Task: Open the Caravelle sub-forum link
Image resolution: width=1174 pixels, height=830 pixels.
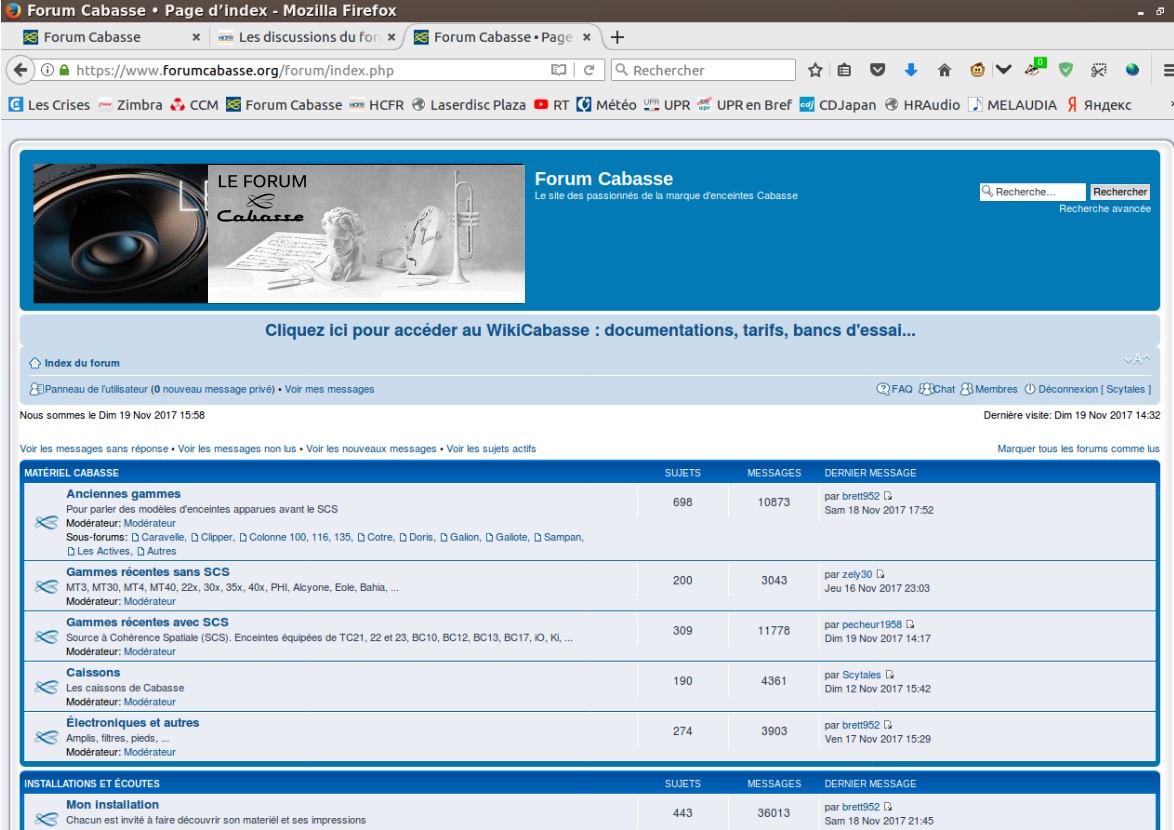Action: 162,537
